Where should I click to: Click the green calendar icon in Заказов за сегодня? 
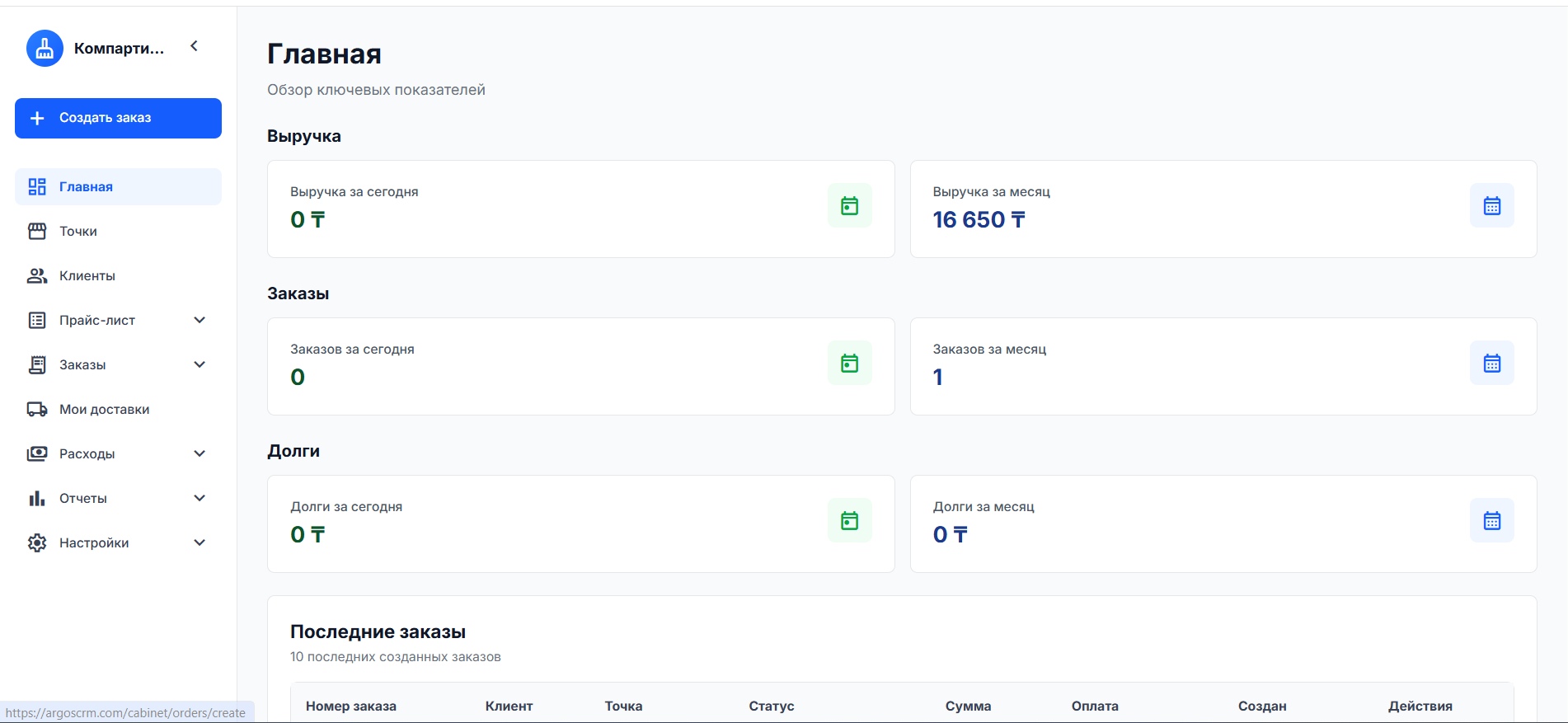(850, 364)
